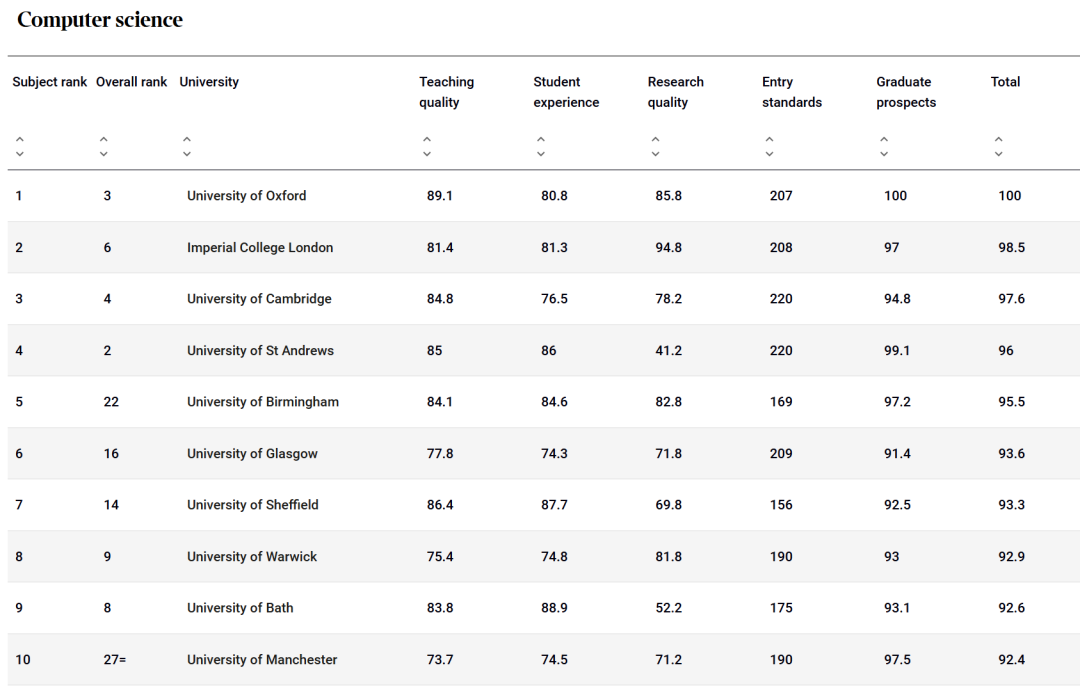Select Birmingham's total score 95.5
This screenshot has height=686, width=1080.
tap(1011, 402)
